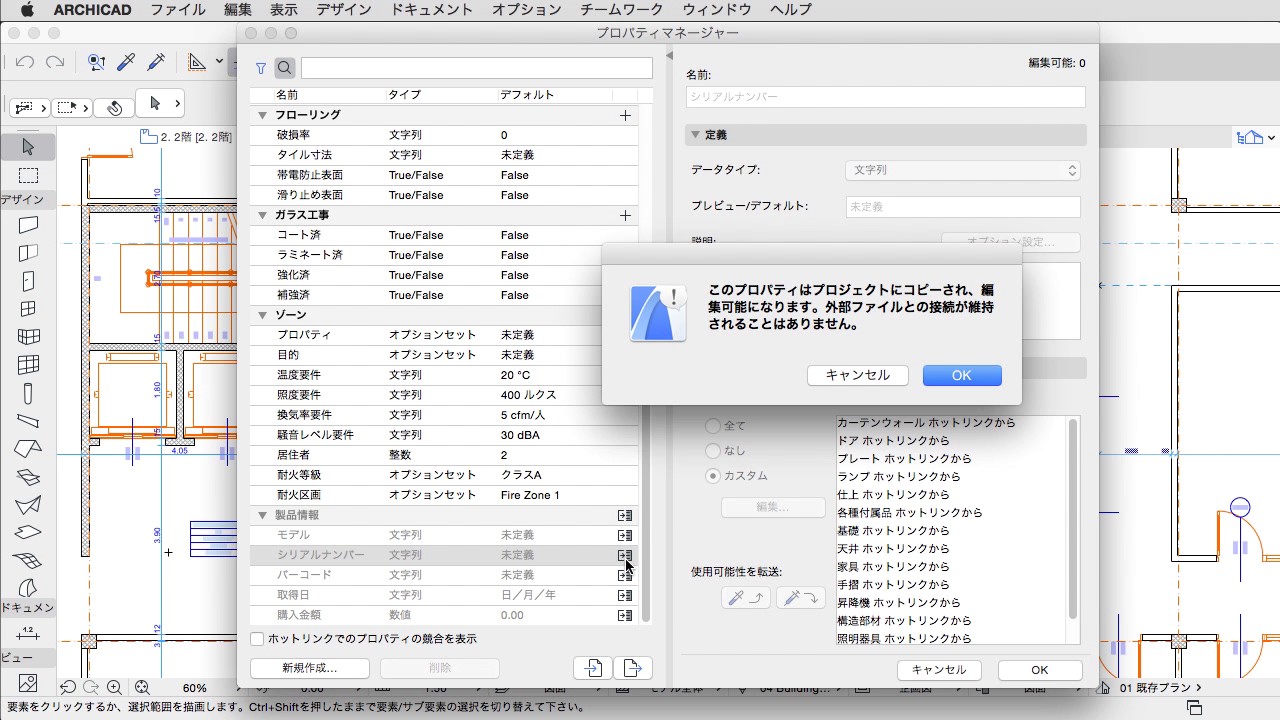Click the zoom in magnifier at bottom

(x=114, y=688)
